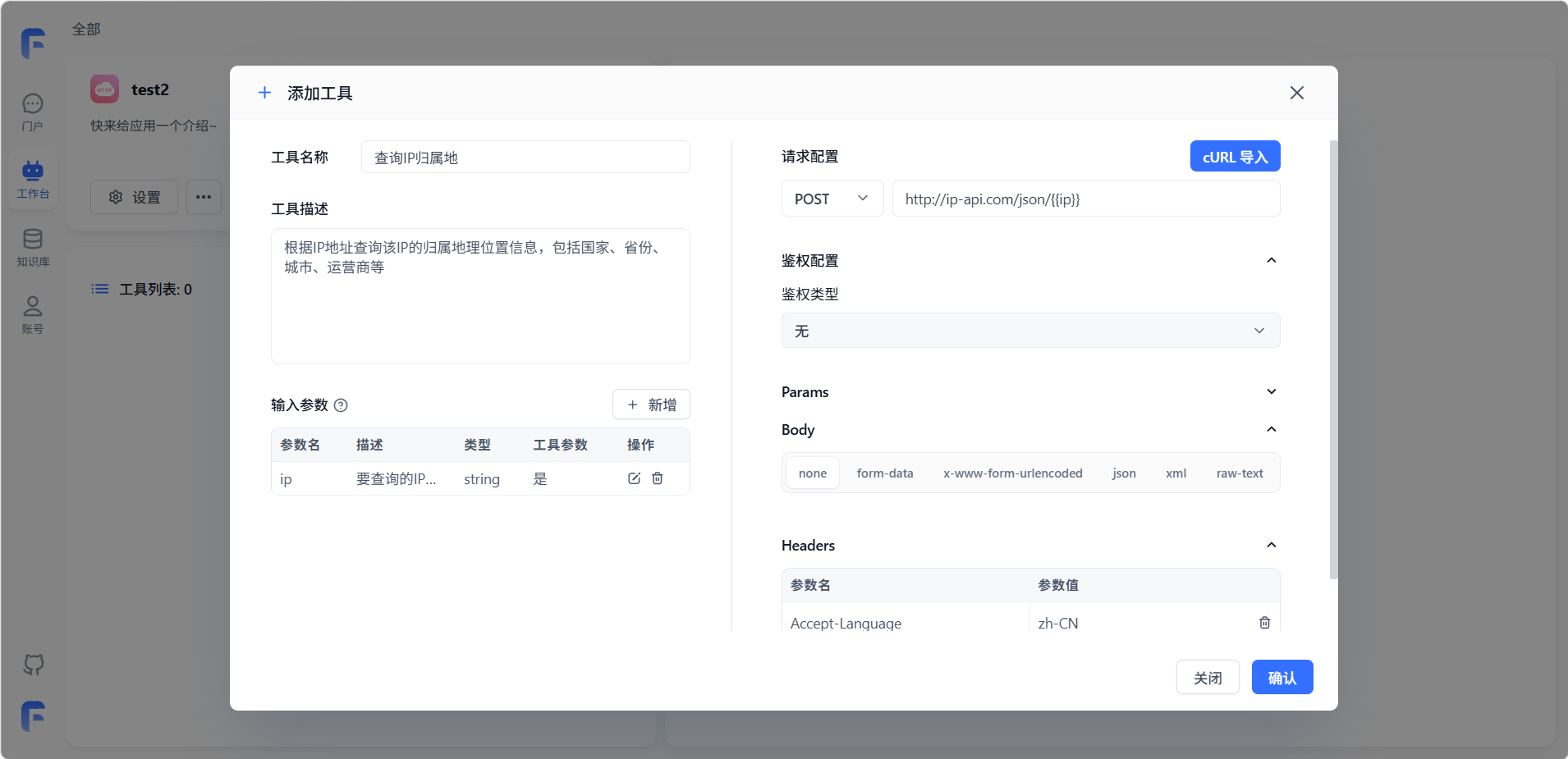1568x759 pixels.
Task: Open the GitHub icon in sidebar
Action: click(33, 664)
